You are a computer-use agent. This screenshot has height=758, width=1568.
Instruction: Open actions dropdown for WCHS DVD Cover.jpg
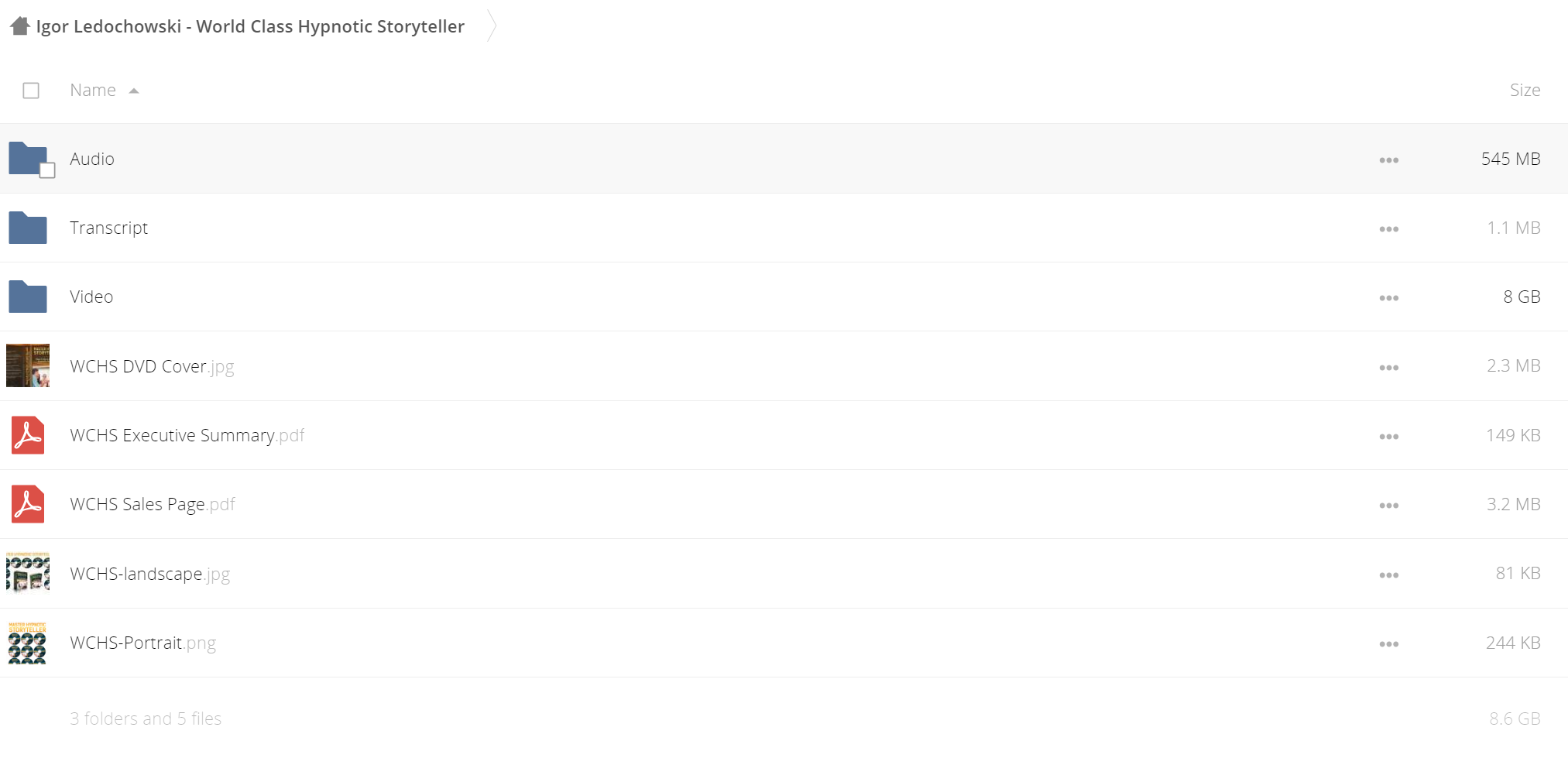tap(1388, 368)
